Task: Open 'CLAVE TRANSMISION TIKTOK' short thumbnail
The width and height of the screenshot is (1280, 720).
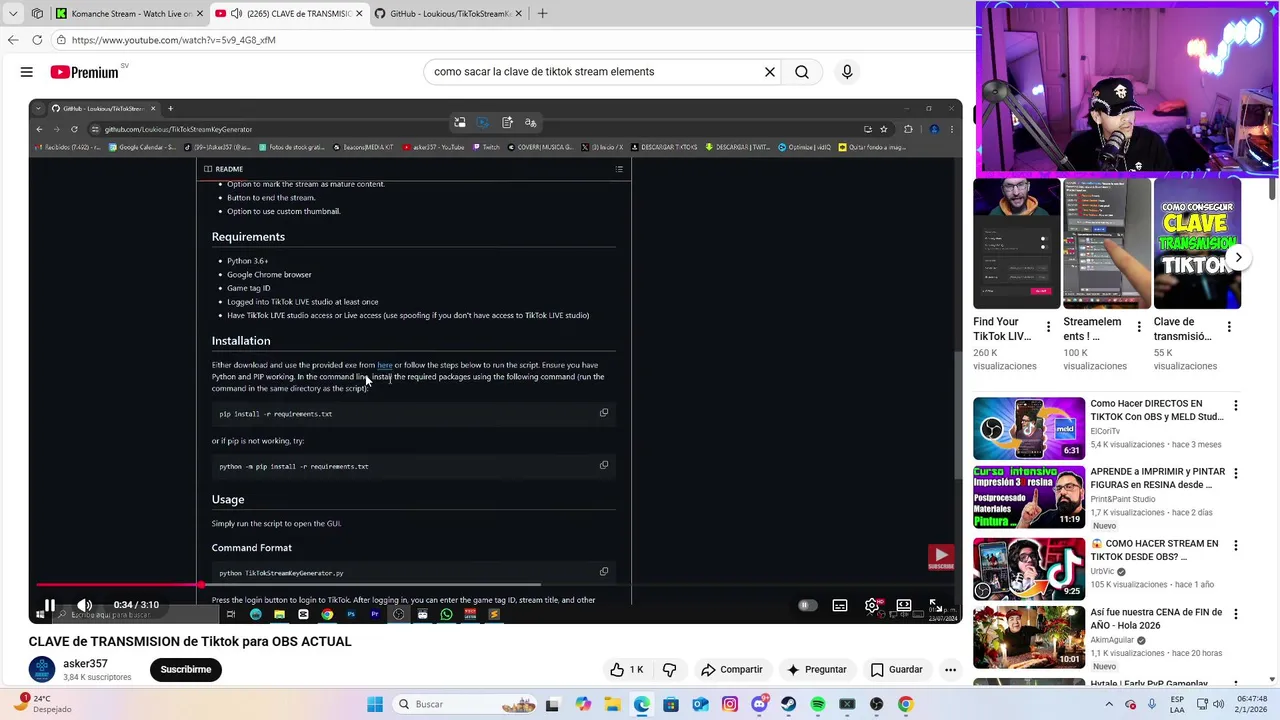Action: [1197, 243]
